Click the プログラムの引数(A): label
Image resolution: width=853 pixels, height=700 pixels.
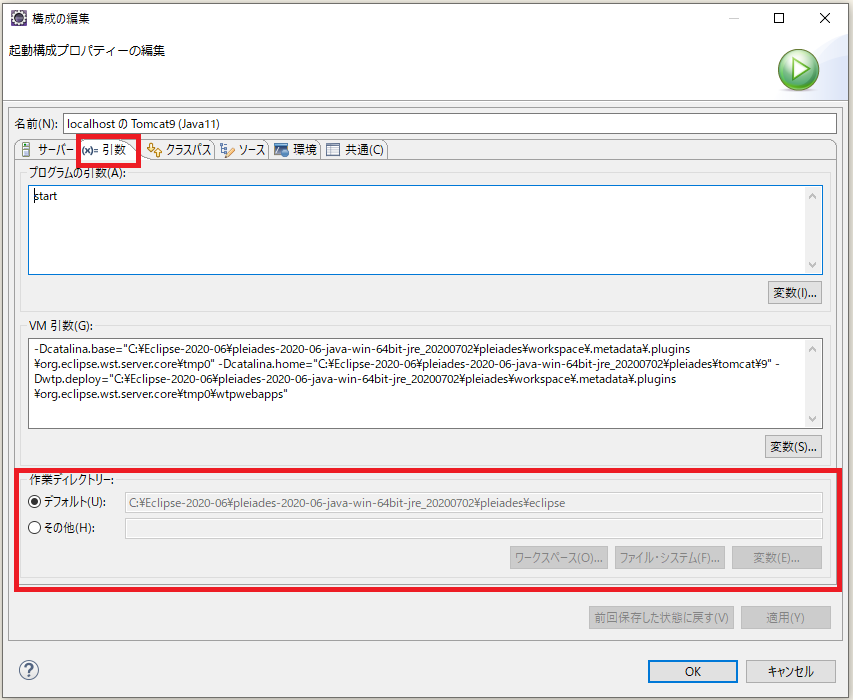point(77,172)
